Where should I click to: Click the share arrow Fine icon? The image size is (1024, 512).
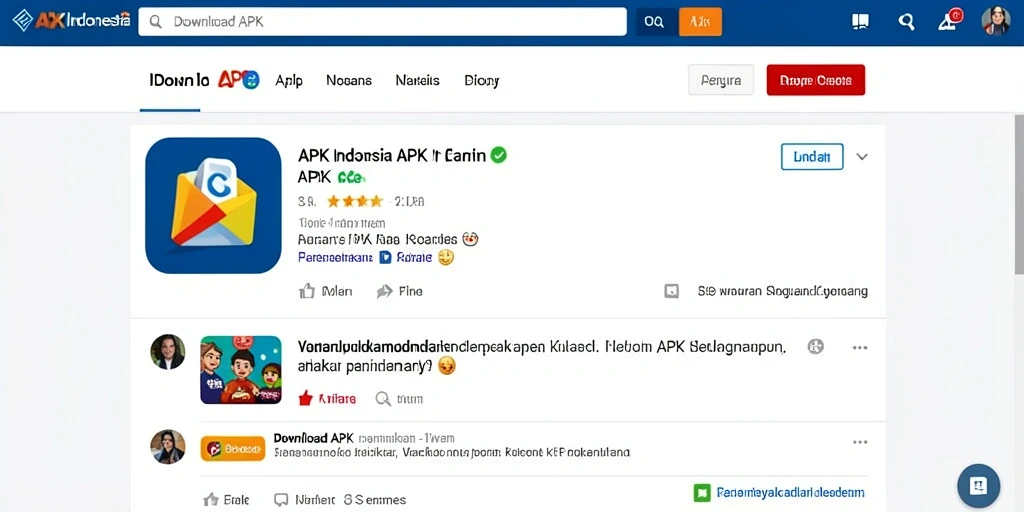pos(385,291)
